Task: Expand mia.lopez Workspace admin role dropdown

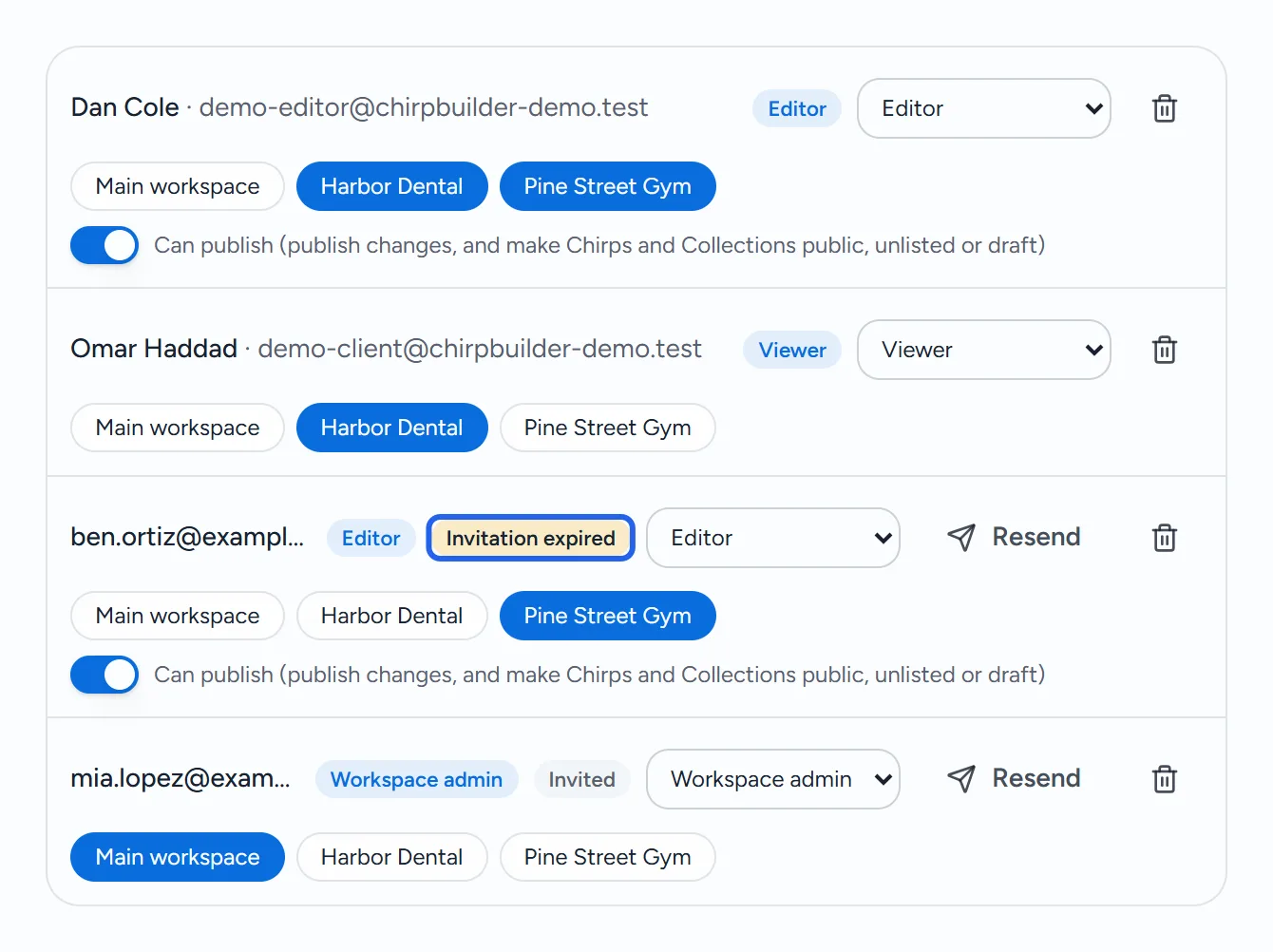Action: pos(772,779)
